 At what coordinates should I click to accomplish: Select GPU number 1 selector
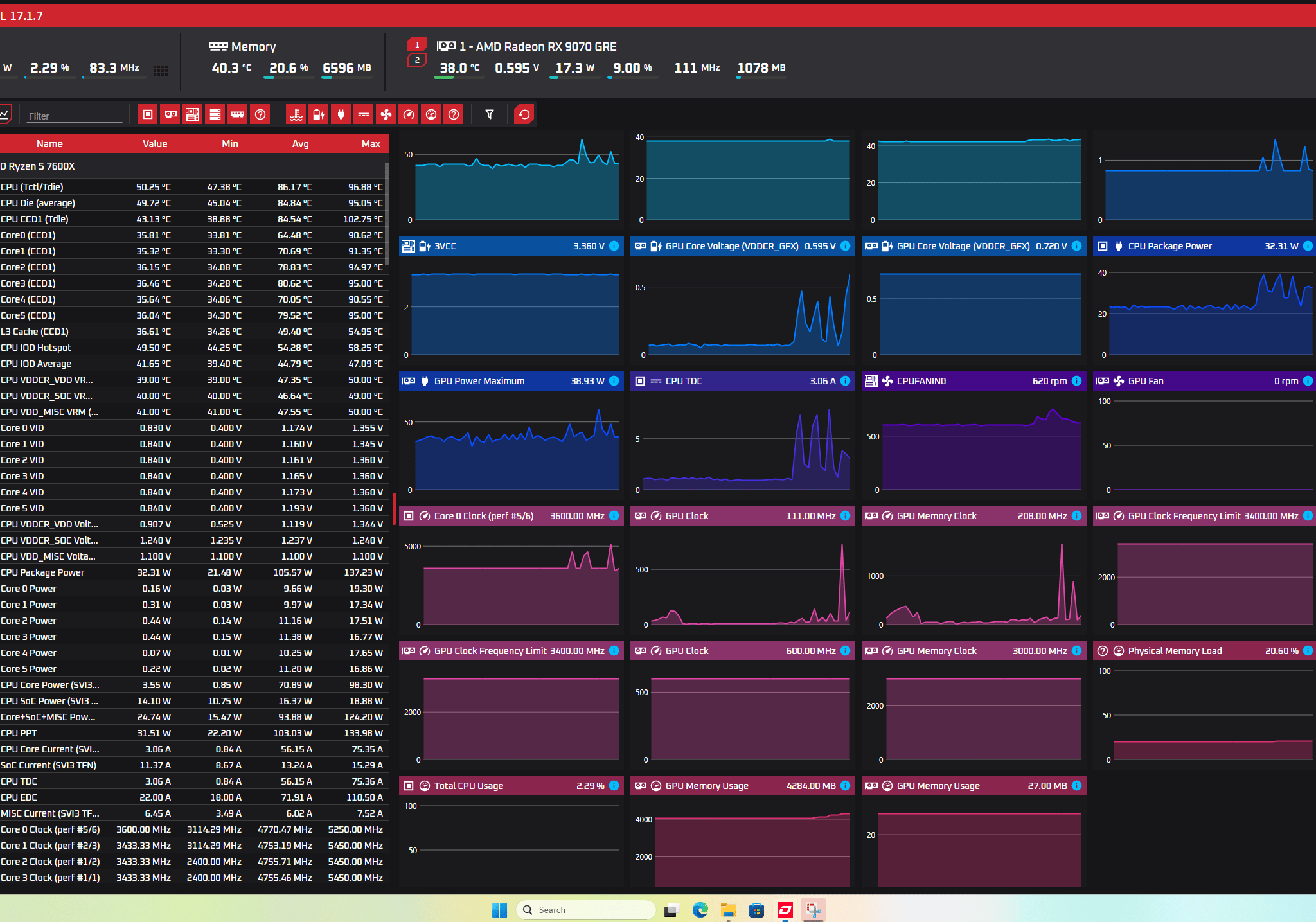click(417, 45)
